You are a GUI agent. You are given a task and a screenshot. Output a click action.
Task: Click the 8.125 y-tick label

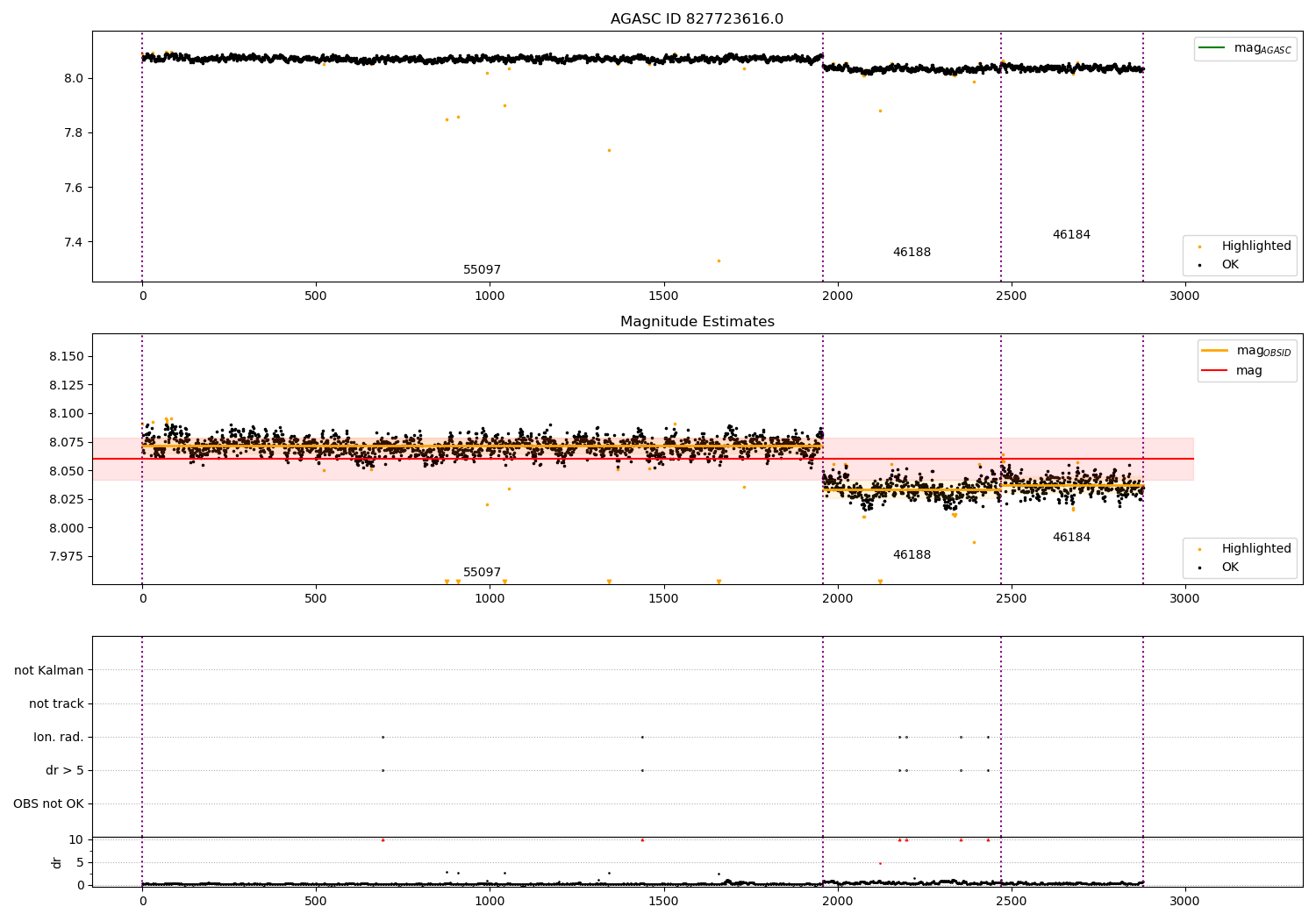(x=67, y=386)
